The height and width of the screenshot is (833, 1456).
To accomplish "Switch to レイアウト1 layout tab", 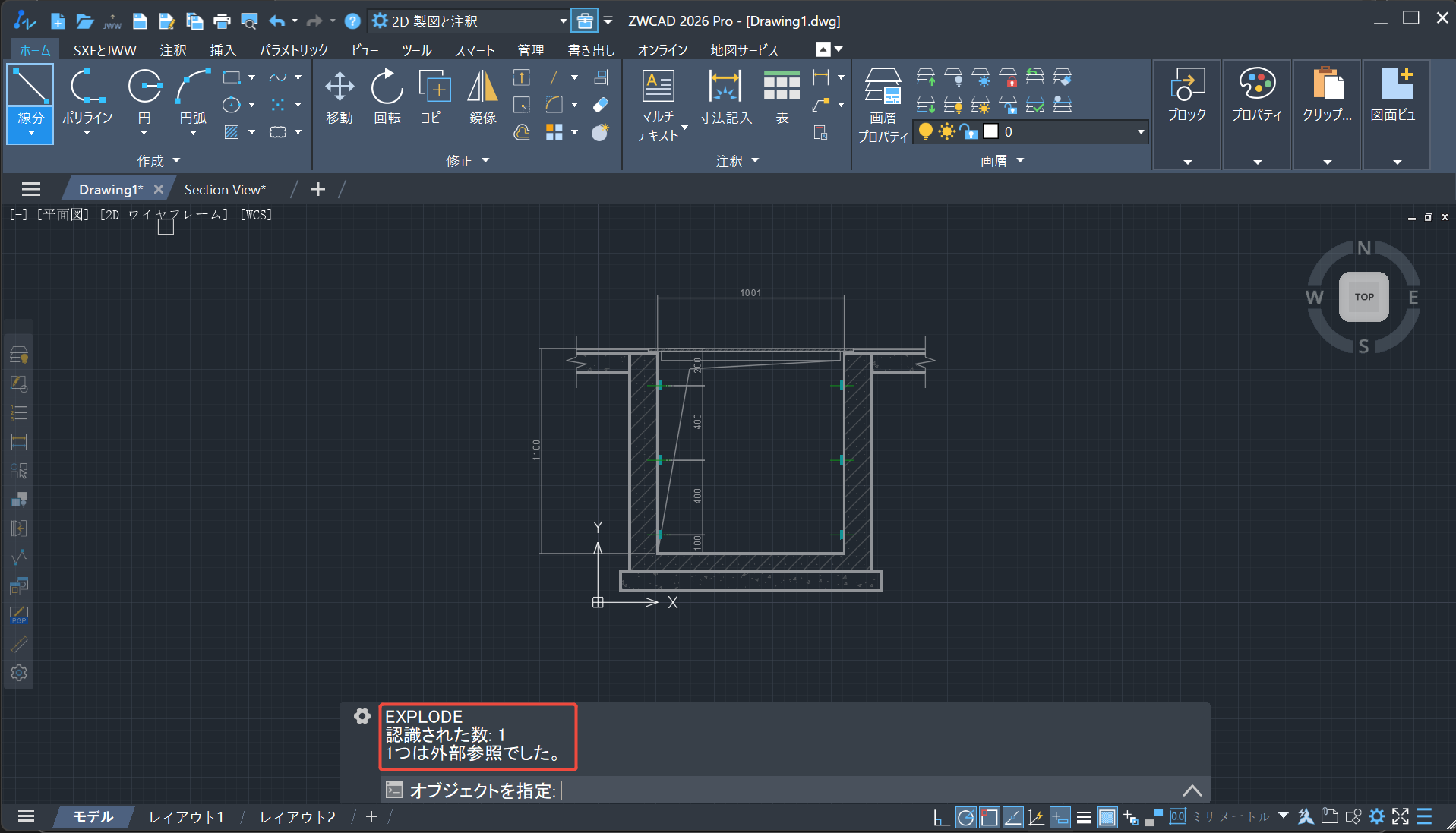I will coord(186,817).
